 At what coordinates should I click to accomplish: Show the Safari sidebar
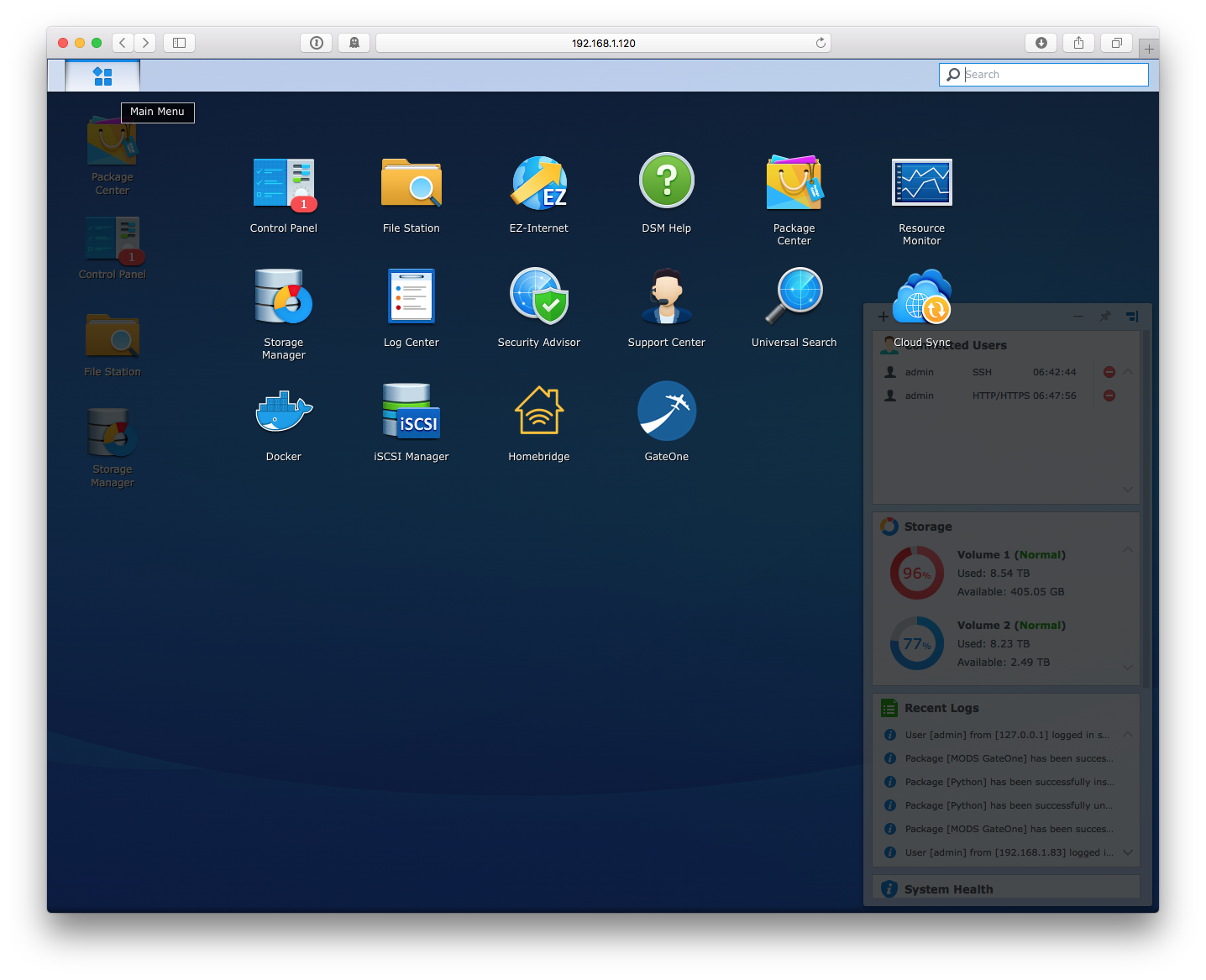coord(179,43)
